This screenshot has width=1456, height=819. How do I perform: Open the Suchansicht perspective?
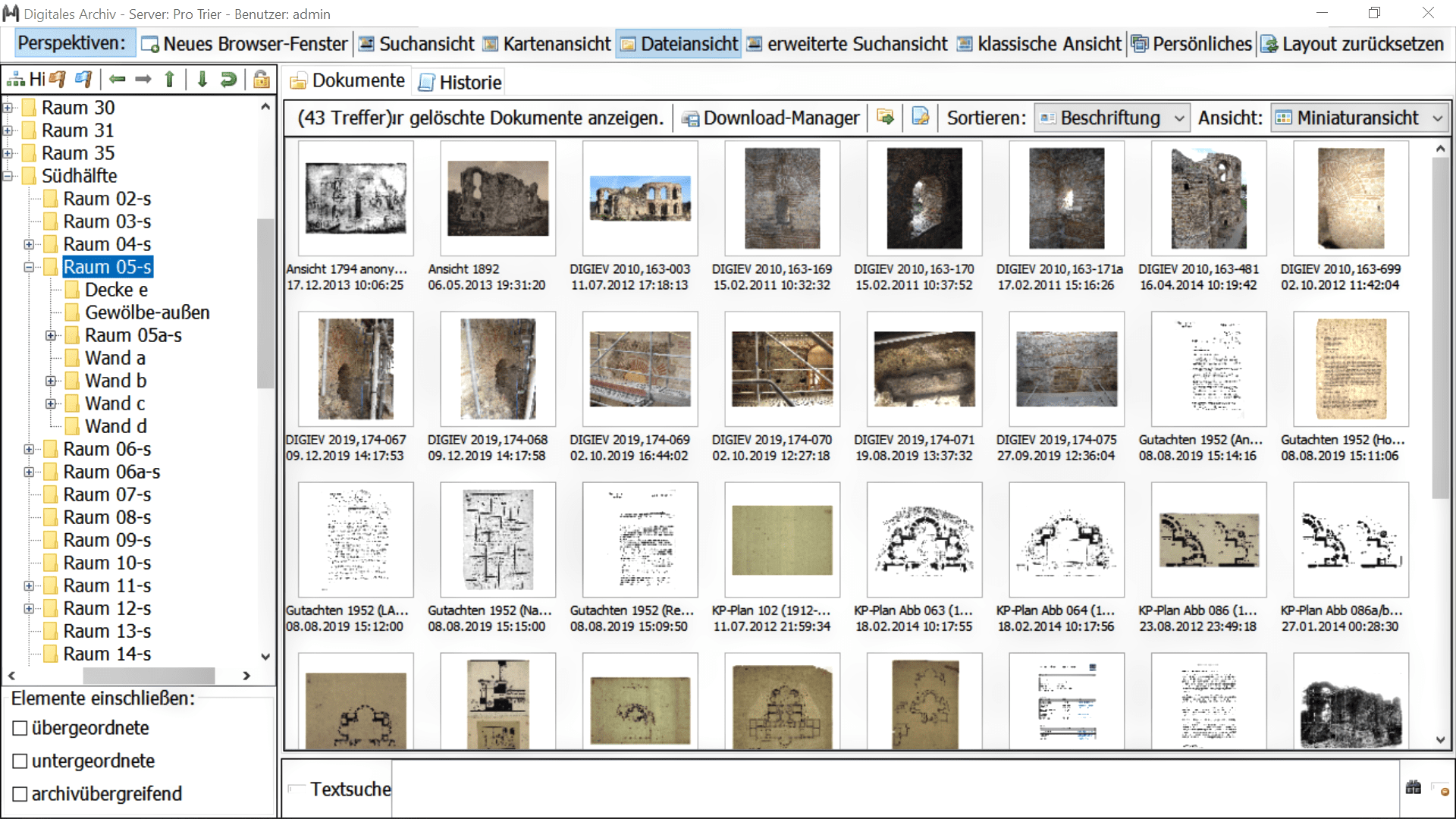pos(416,44)
